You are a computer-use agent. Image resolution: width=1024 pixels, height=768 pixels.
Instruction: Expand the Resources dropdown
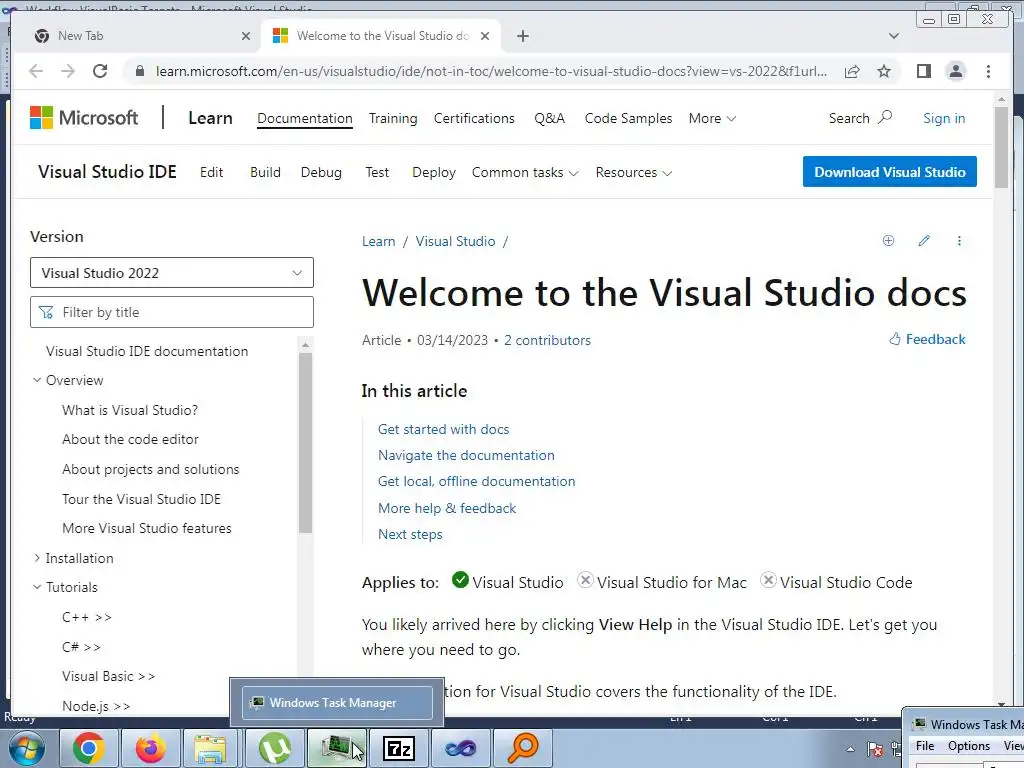(633, 172)
